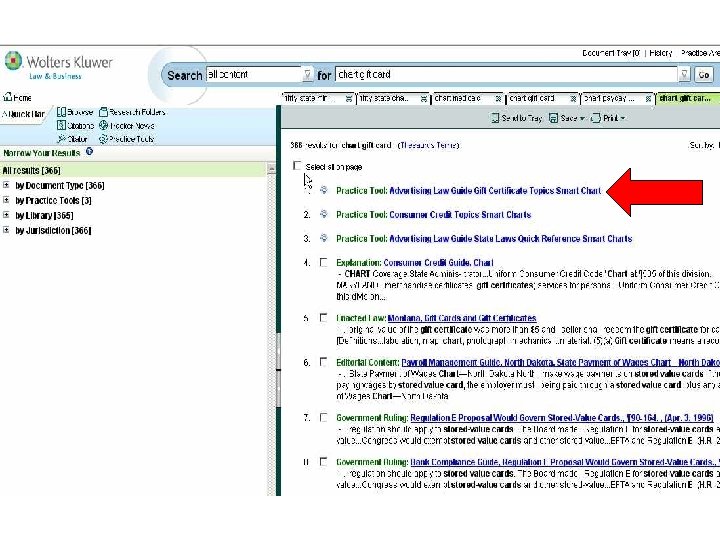Click the Print printer icon
Image resolution: width=720 pixels, height=540 pixels.
pos(596,118)
